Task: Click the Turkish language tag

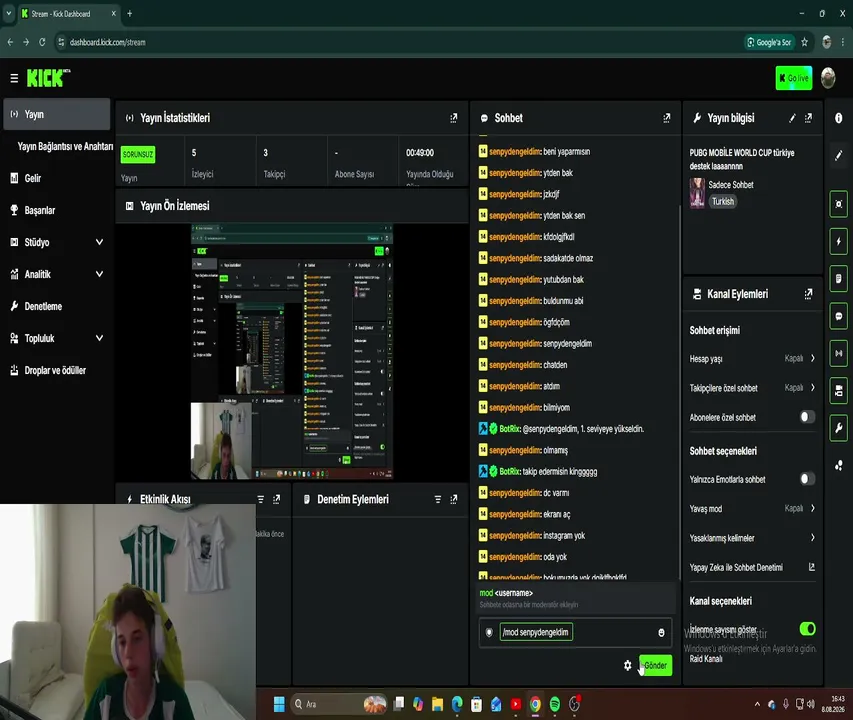Action: point(723,202)
